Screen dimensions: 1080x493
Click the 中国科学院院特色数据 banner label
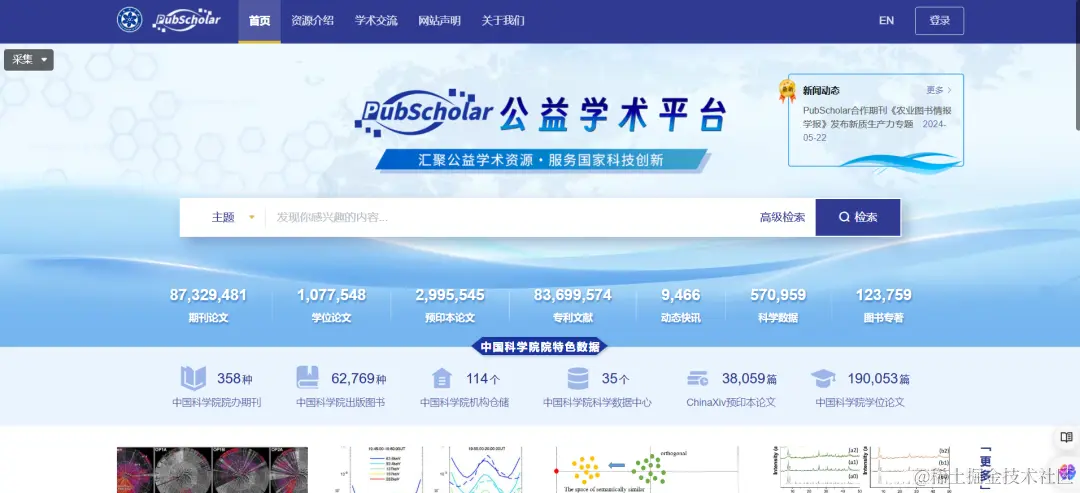point(540,346)
